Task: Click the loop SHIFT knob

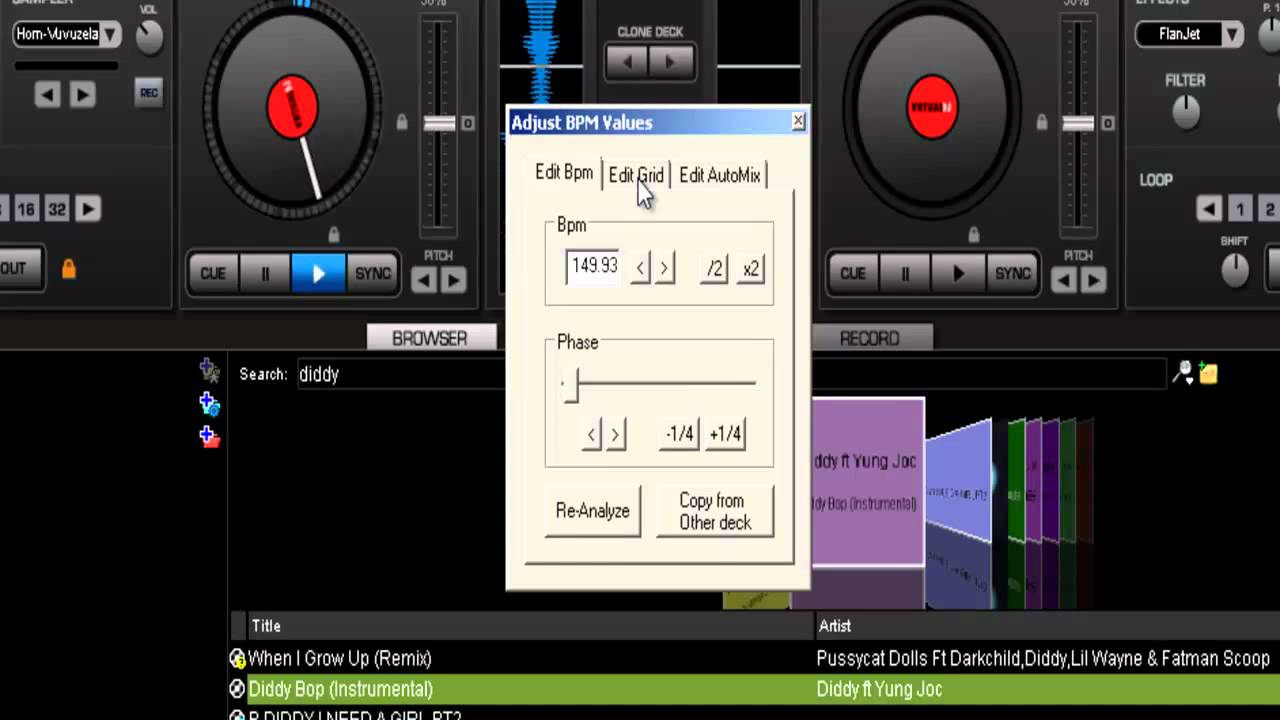Action: tap(1235, 269)
